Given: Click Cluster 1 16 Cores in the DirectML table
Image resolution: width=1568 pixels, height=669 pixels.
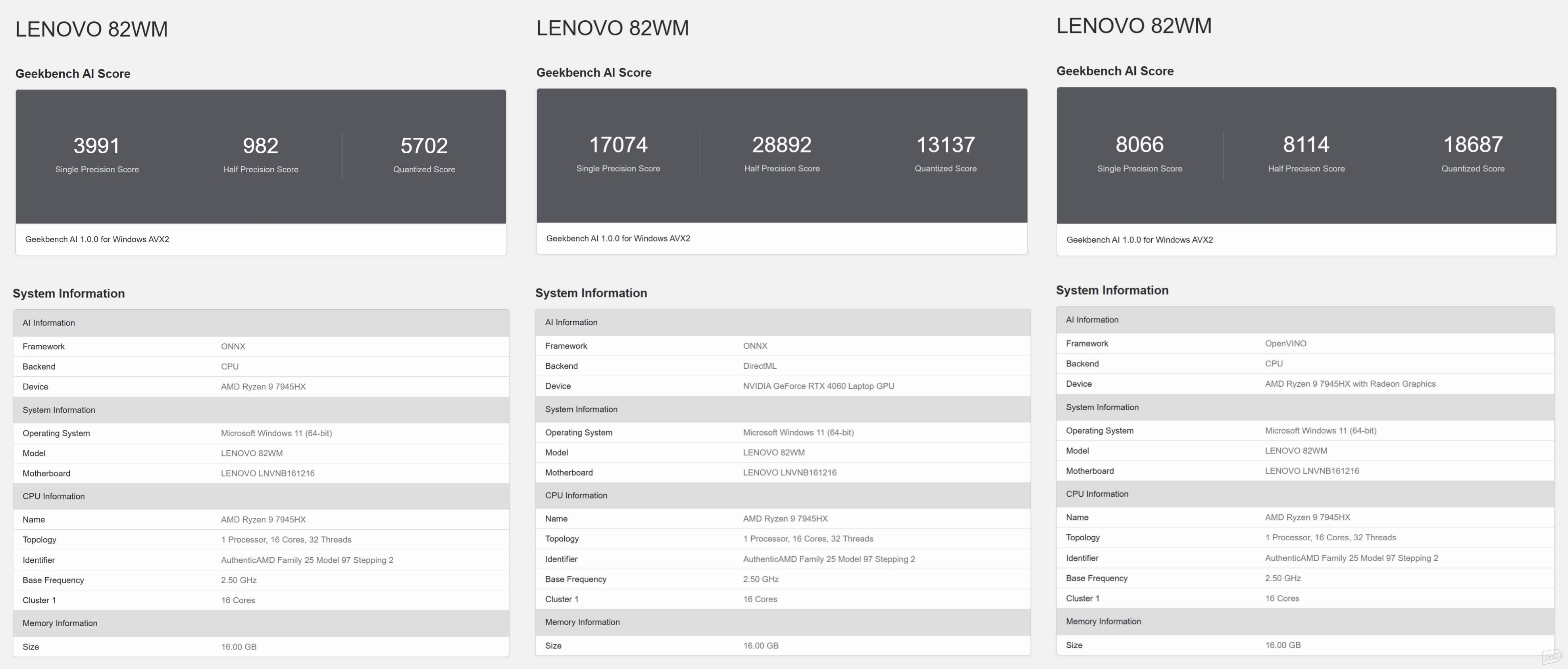Looking at the screenshot, I should [760, 599].
